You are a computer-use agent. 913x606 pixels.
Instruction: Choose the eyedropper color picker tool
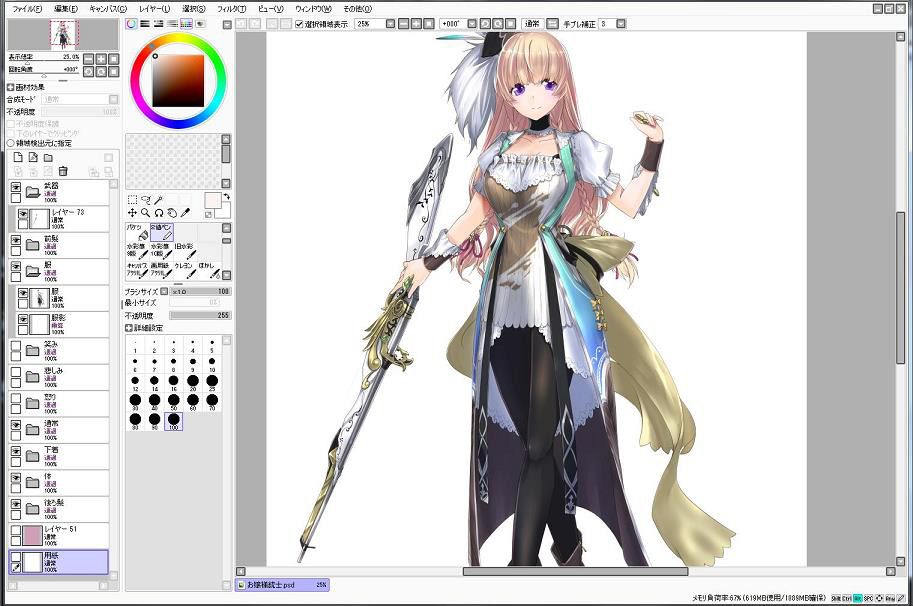[x=185, y=213]
